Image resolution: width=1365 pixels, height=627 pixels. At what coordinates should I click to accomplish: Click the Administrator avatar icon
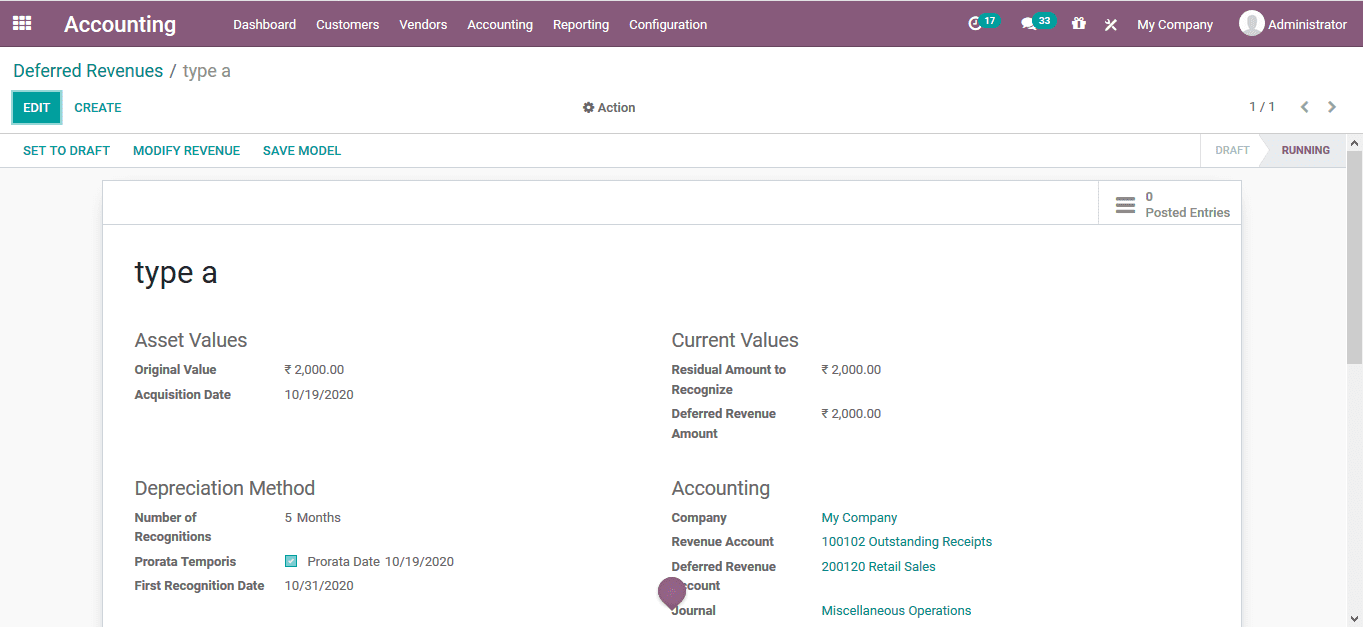coord(1251,23)
